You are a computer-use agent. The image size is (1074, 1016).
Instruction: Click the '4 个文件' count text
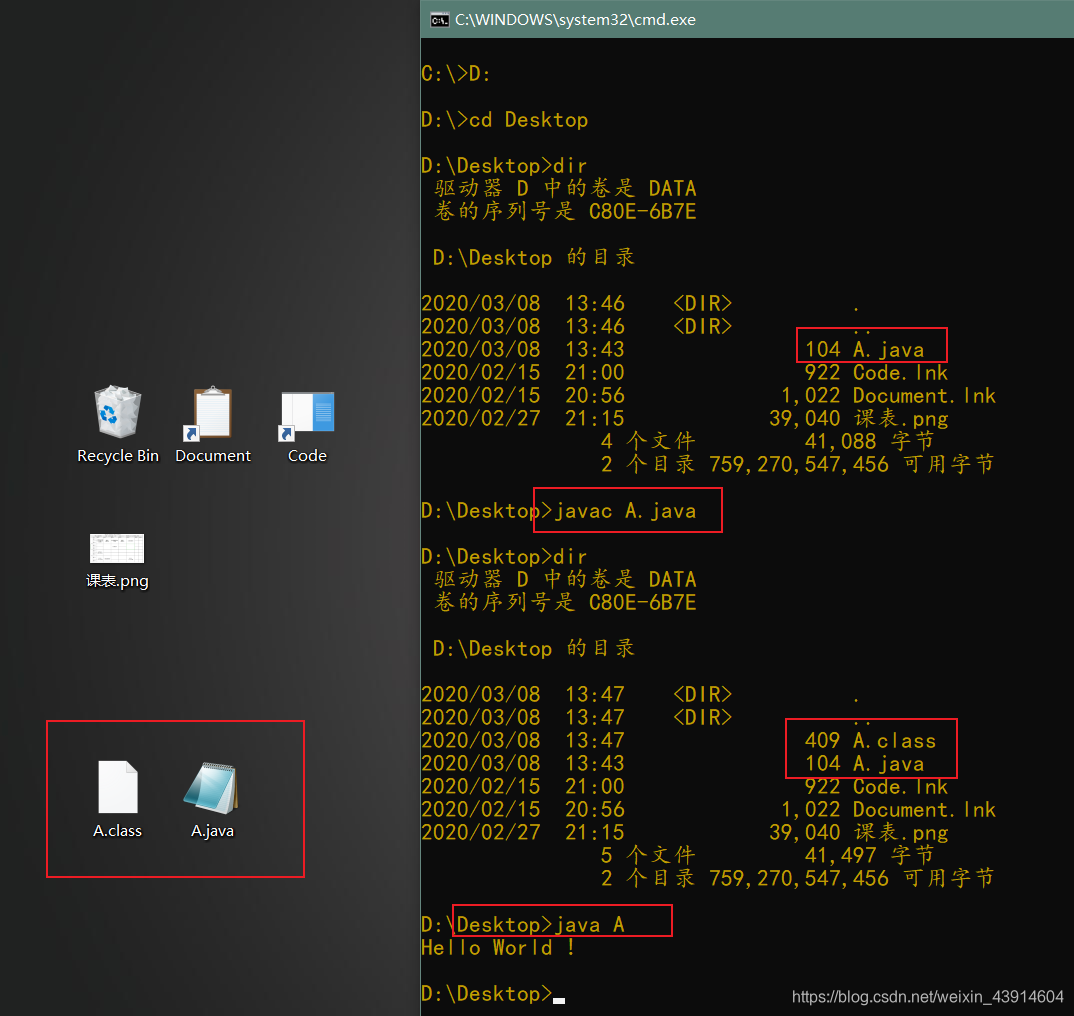point(648,441)
